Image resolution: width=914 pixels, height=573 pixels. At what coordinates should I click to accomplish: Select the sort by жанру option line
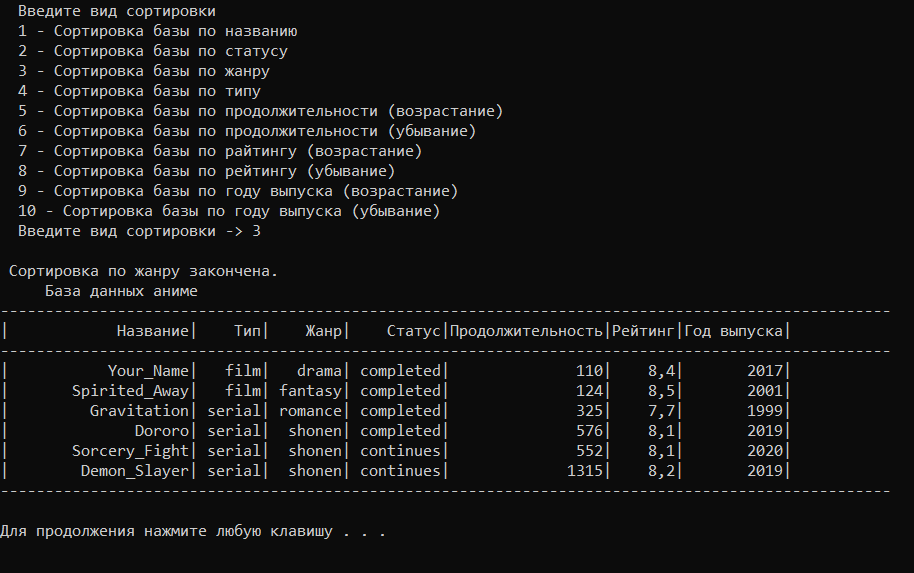(144, 71)
